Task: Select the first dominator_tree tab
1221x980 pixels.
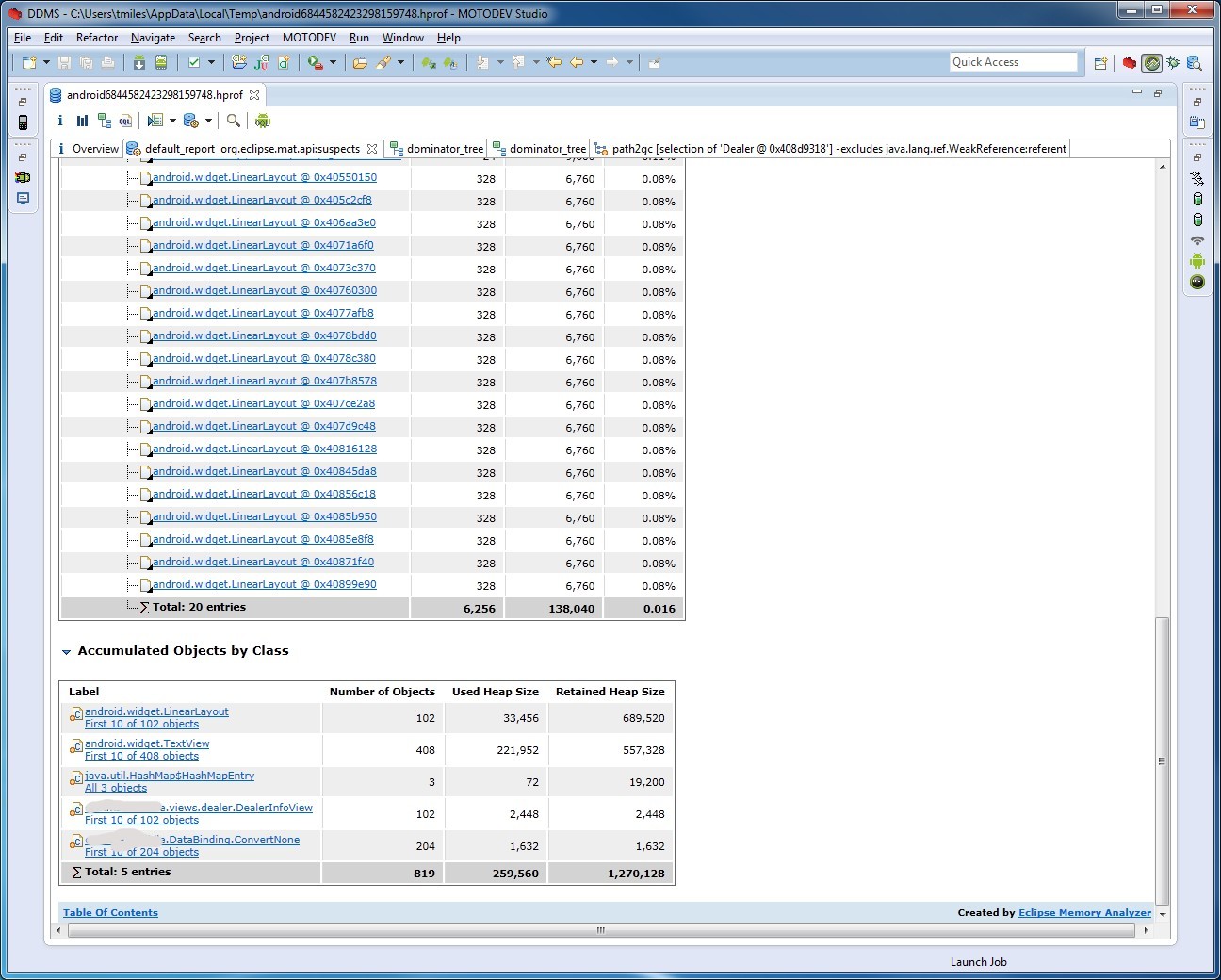Action: [436, 149]
